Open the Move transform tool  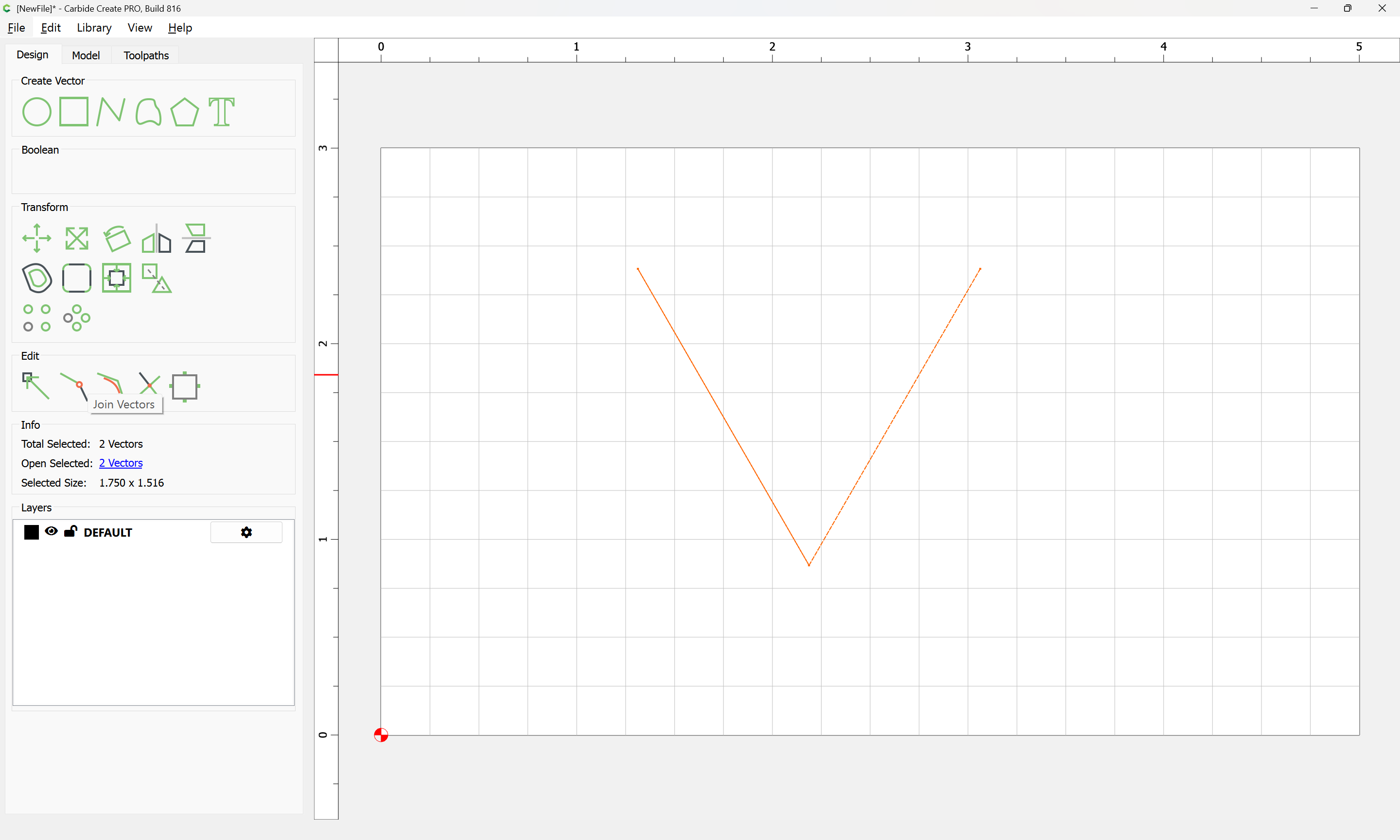click(x=37, y=238)
